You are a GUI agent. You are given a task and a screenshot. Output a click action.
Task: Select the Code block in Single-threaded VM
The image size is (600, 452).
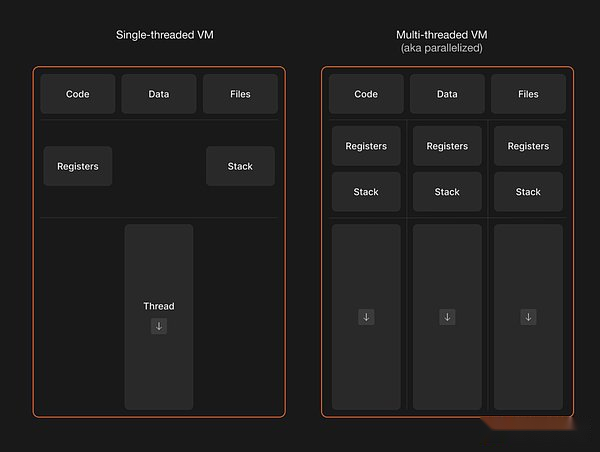78,94
